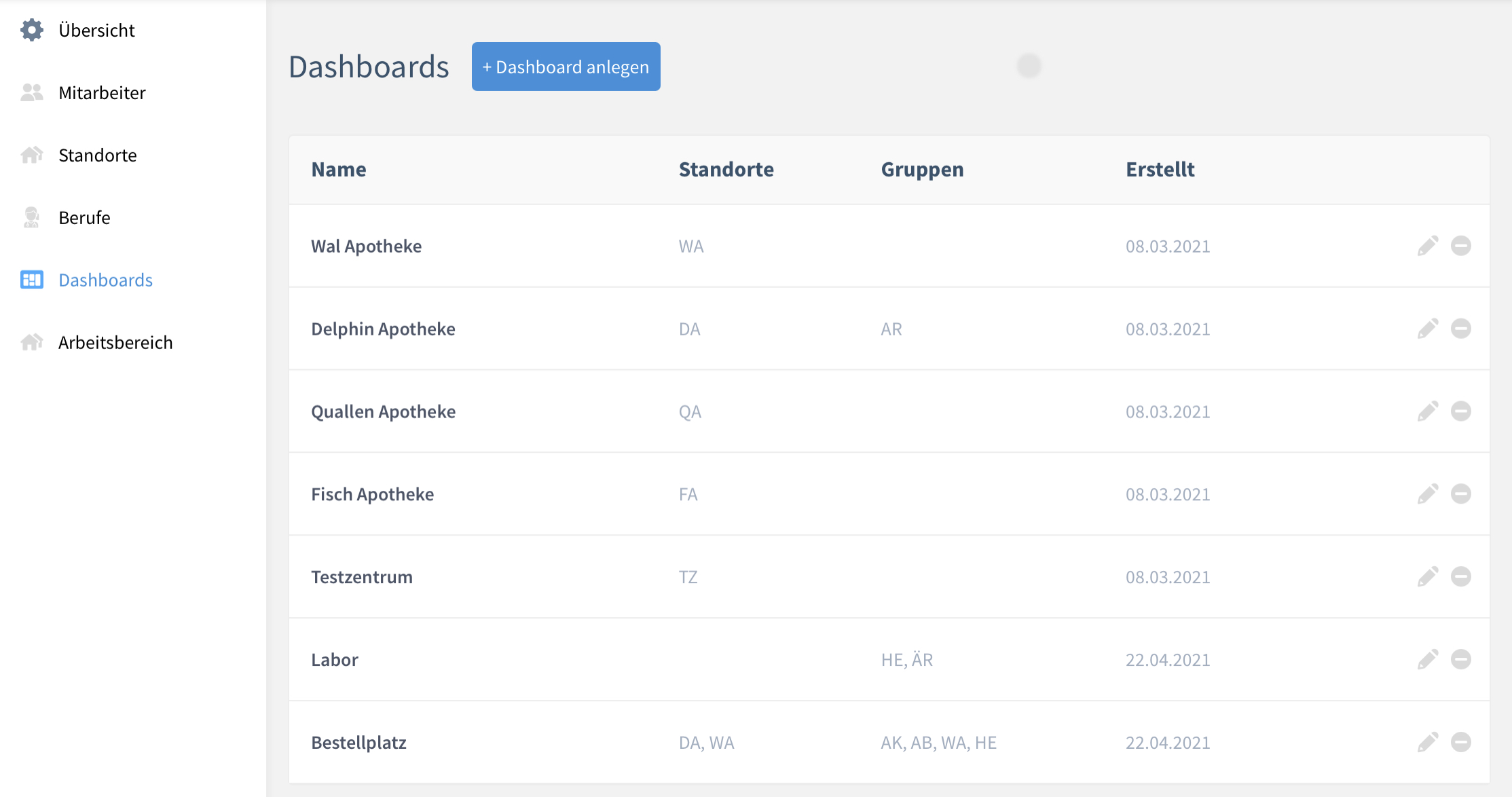
Task: Click the QA location code
Action: click(690, 411)
